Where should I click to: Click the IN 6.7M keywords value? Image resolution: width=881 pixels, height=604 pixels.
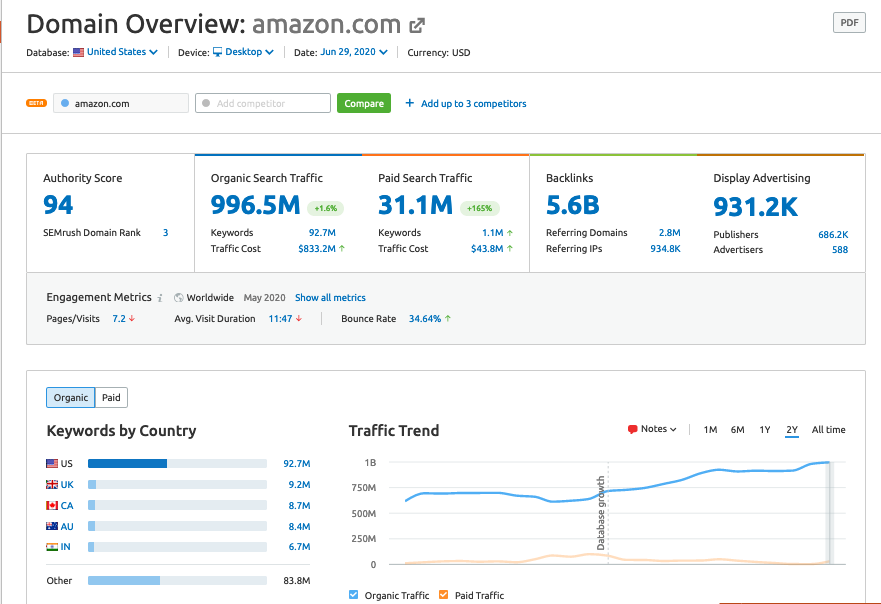click(299, 547)
